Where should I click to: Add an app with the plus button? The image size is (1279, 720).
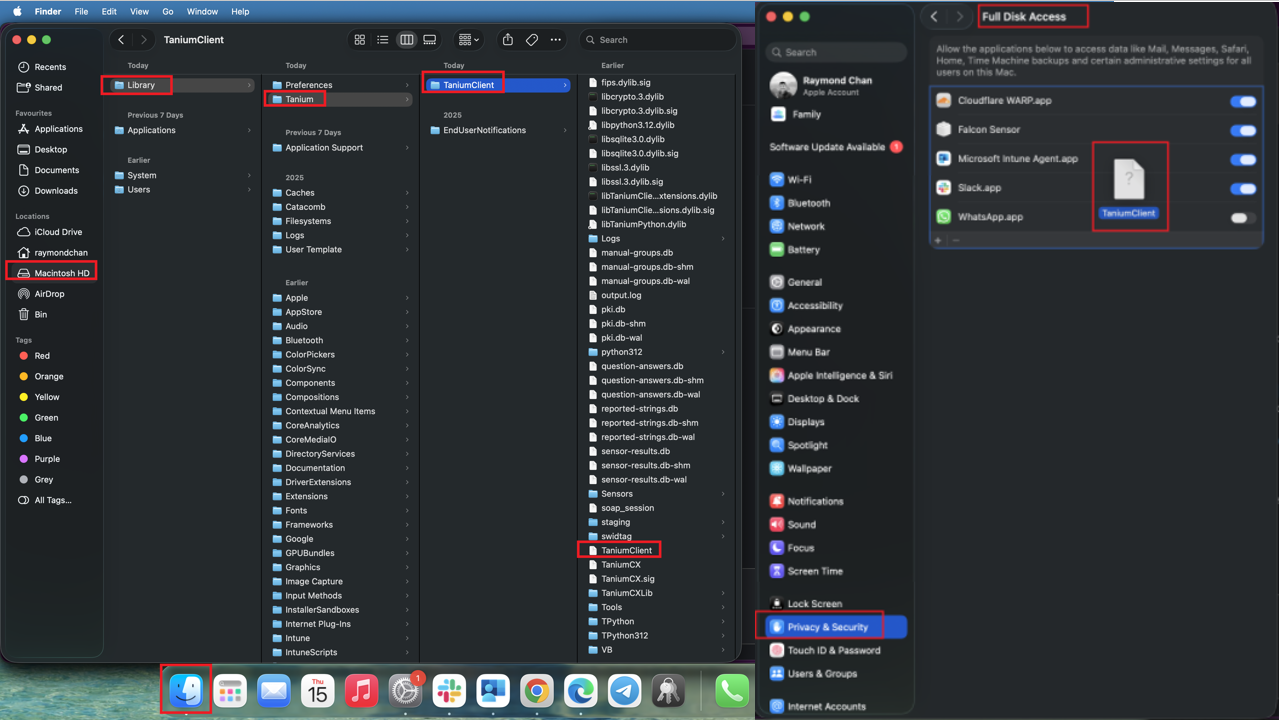coord(938,240)
